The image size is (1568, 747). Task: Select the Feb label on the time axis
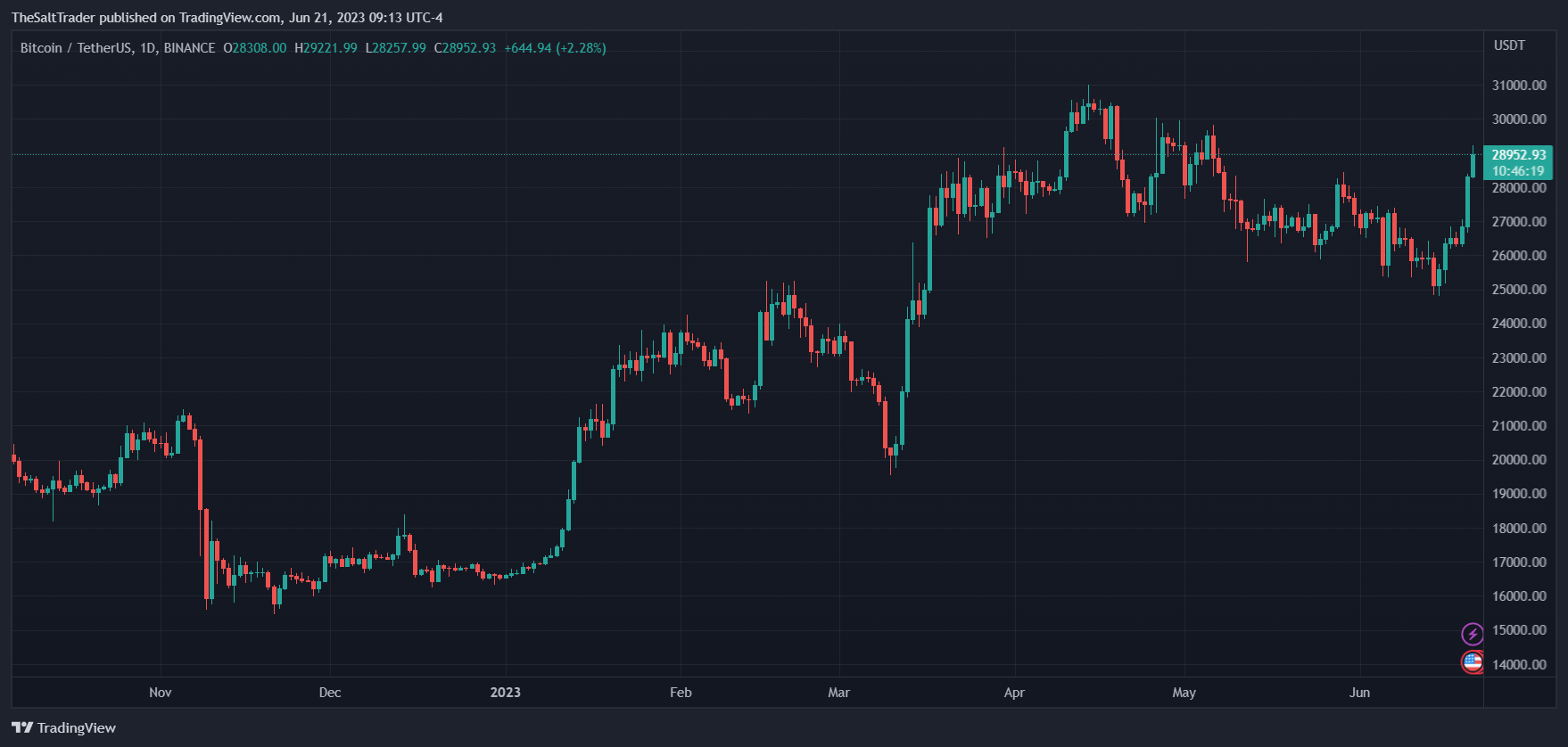tap(681, 693)
